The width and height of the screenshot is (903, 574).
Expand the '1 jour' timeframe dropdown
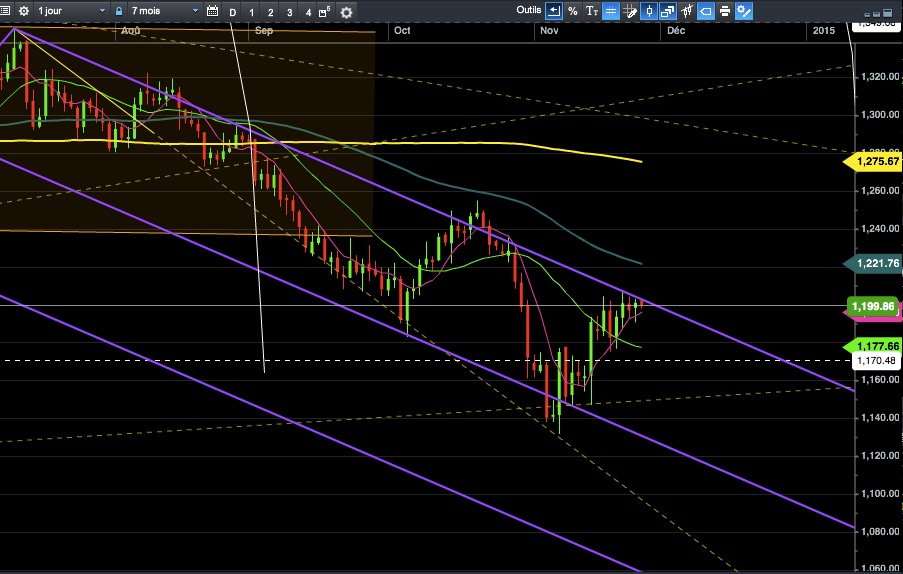[71, 11]
